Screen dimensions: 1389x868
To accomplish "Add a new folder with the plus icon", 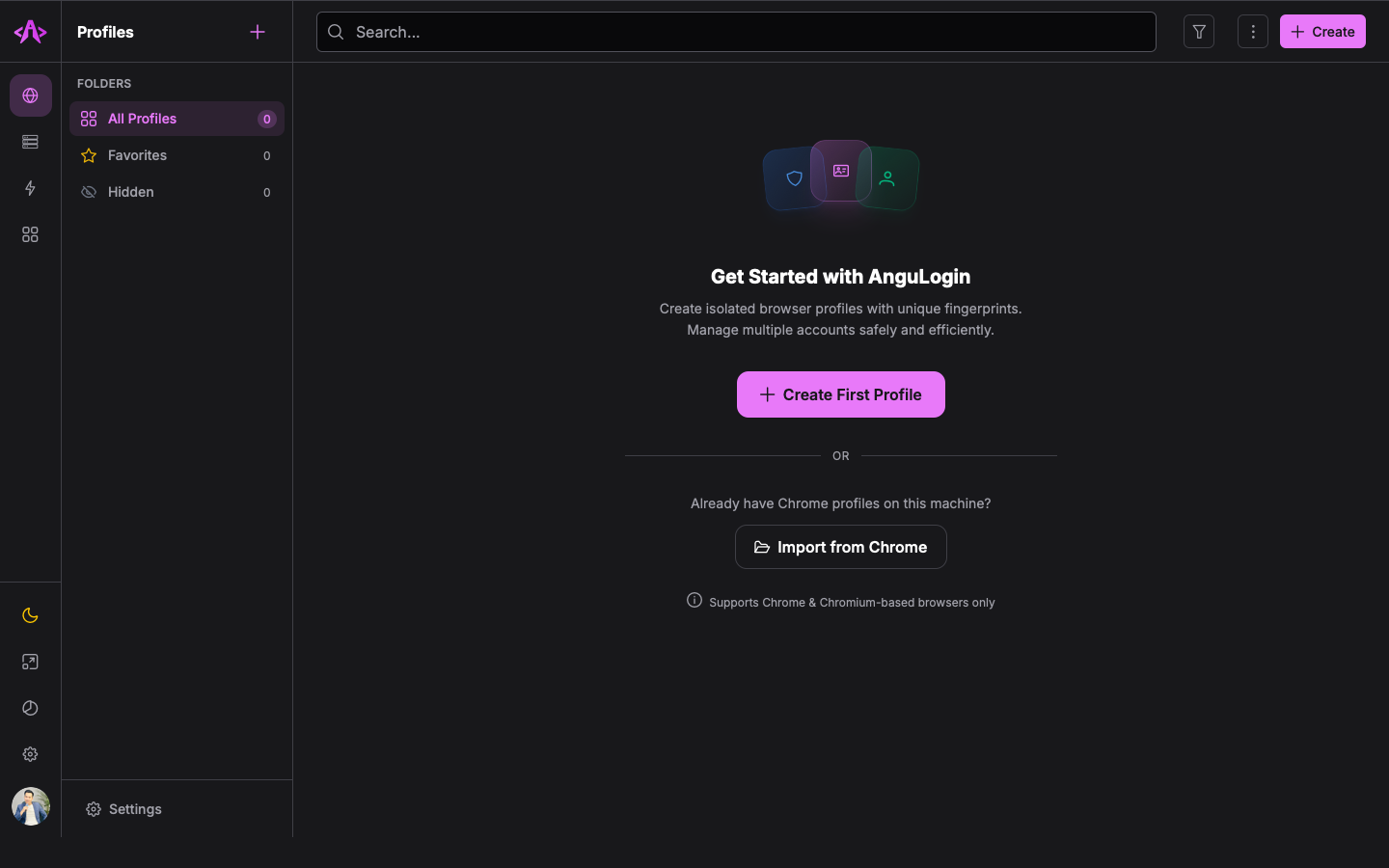I will point(258,31).
